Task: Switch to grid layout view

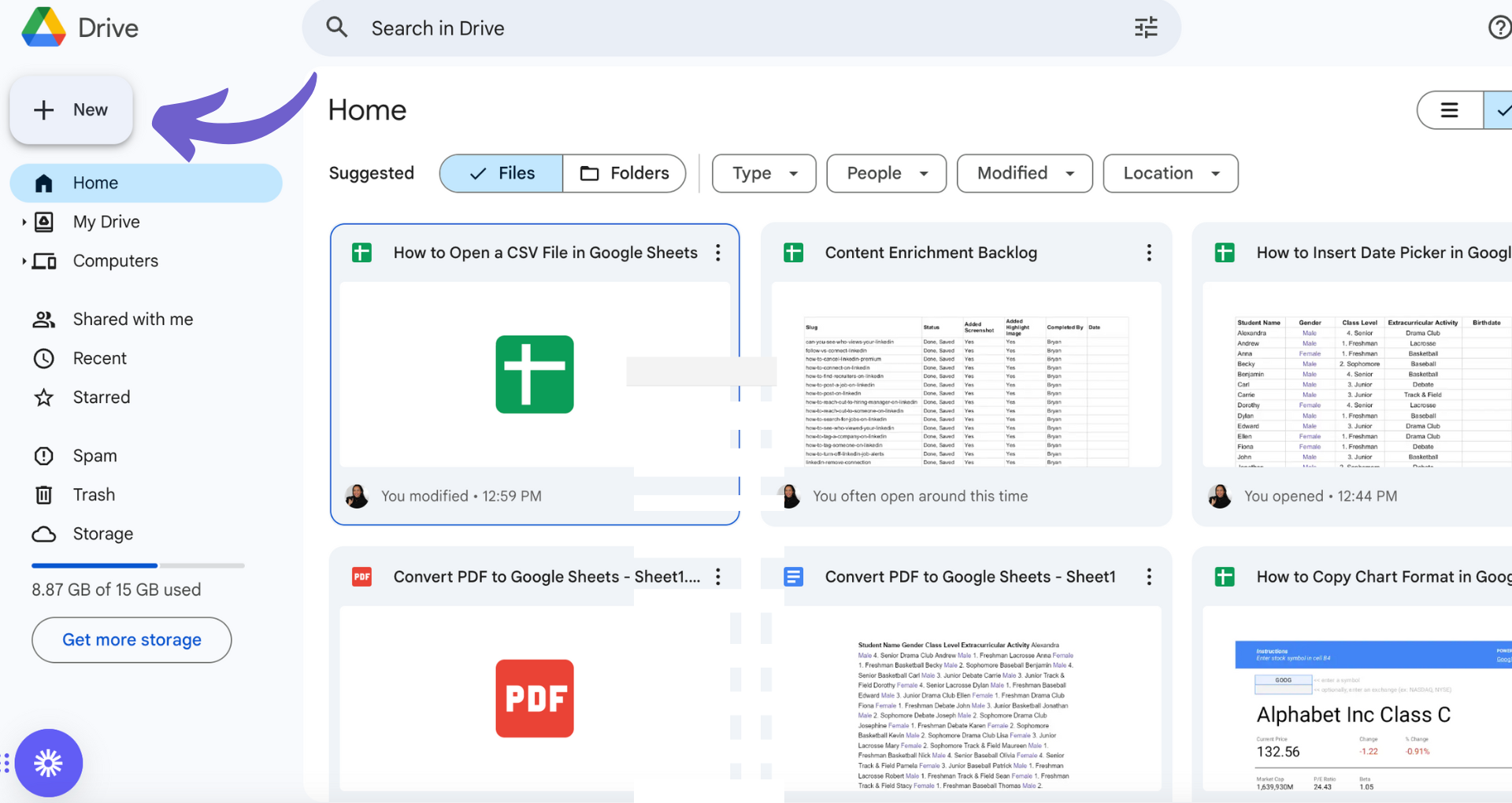Action: [x=1499, y=110]
